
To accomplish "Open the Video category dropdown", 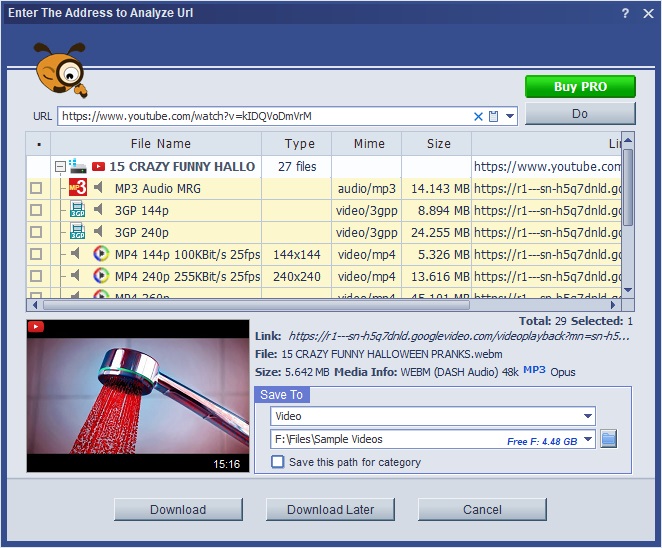I will (587, 416).
